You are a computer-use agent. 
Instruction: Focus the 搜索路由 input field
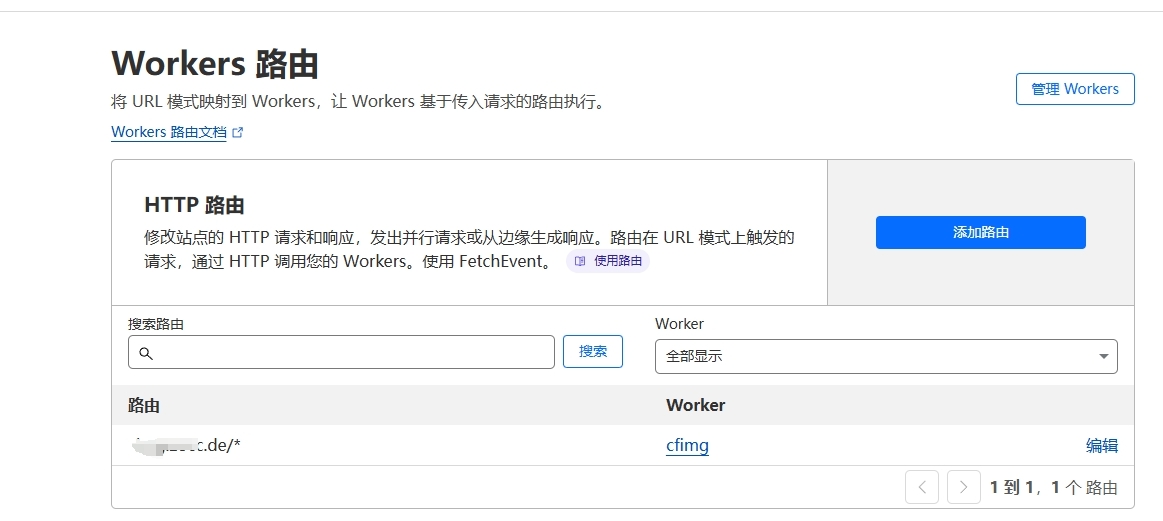point(350,352)
